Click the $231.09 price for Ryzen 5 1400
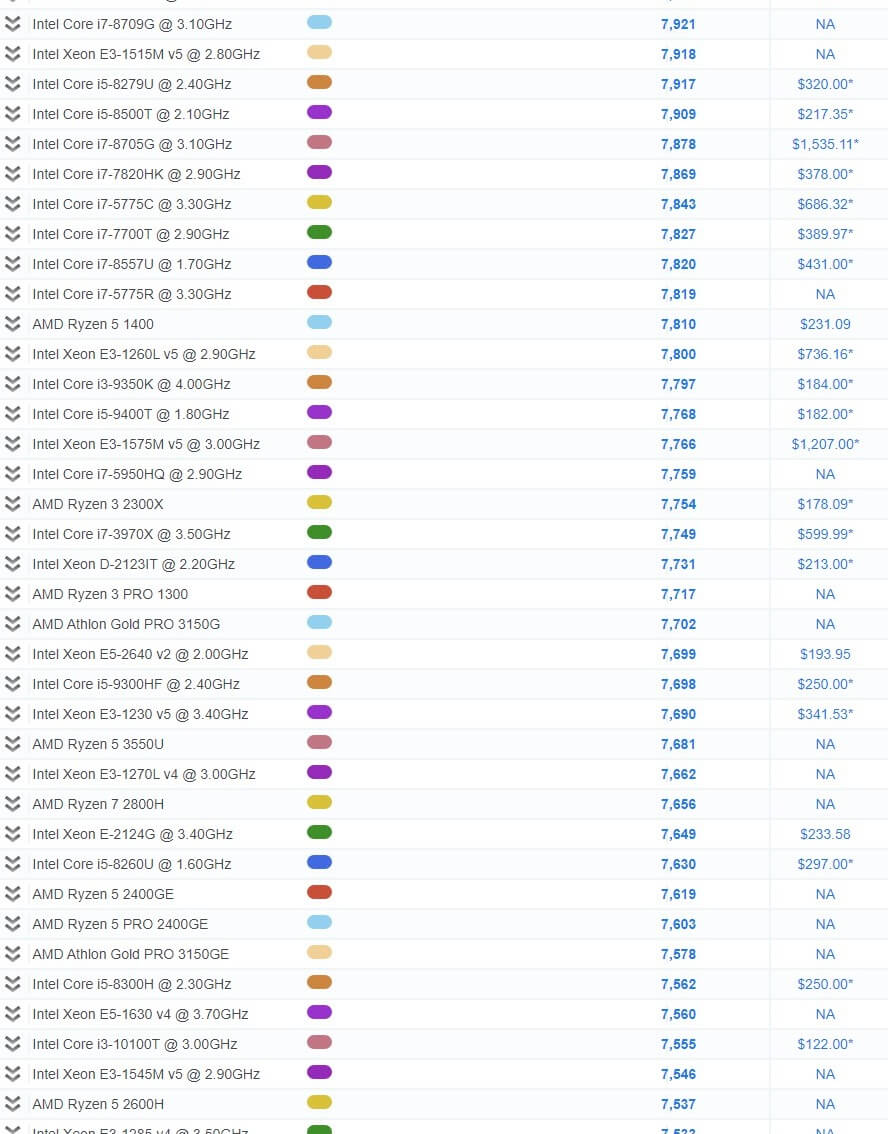This screenshot has width=888, height=1134. [825, 324]
